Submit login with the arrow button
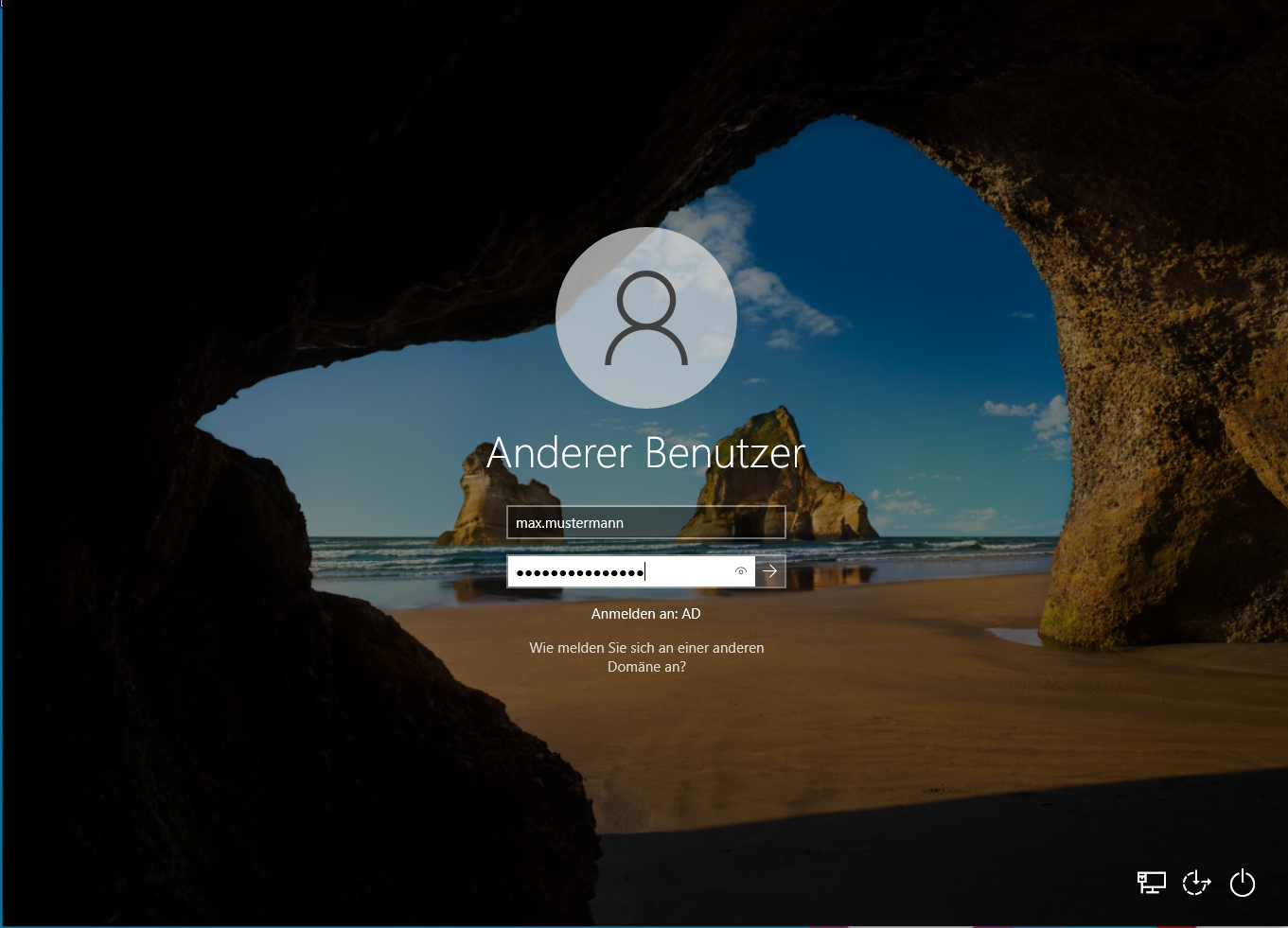This screenshot has width=1288, height=928. click(x=770, y=571)
